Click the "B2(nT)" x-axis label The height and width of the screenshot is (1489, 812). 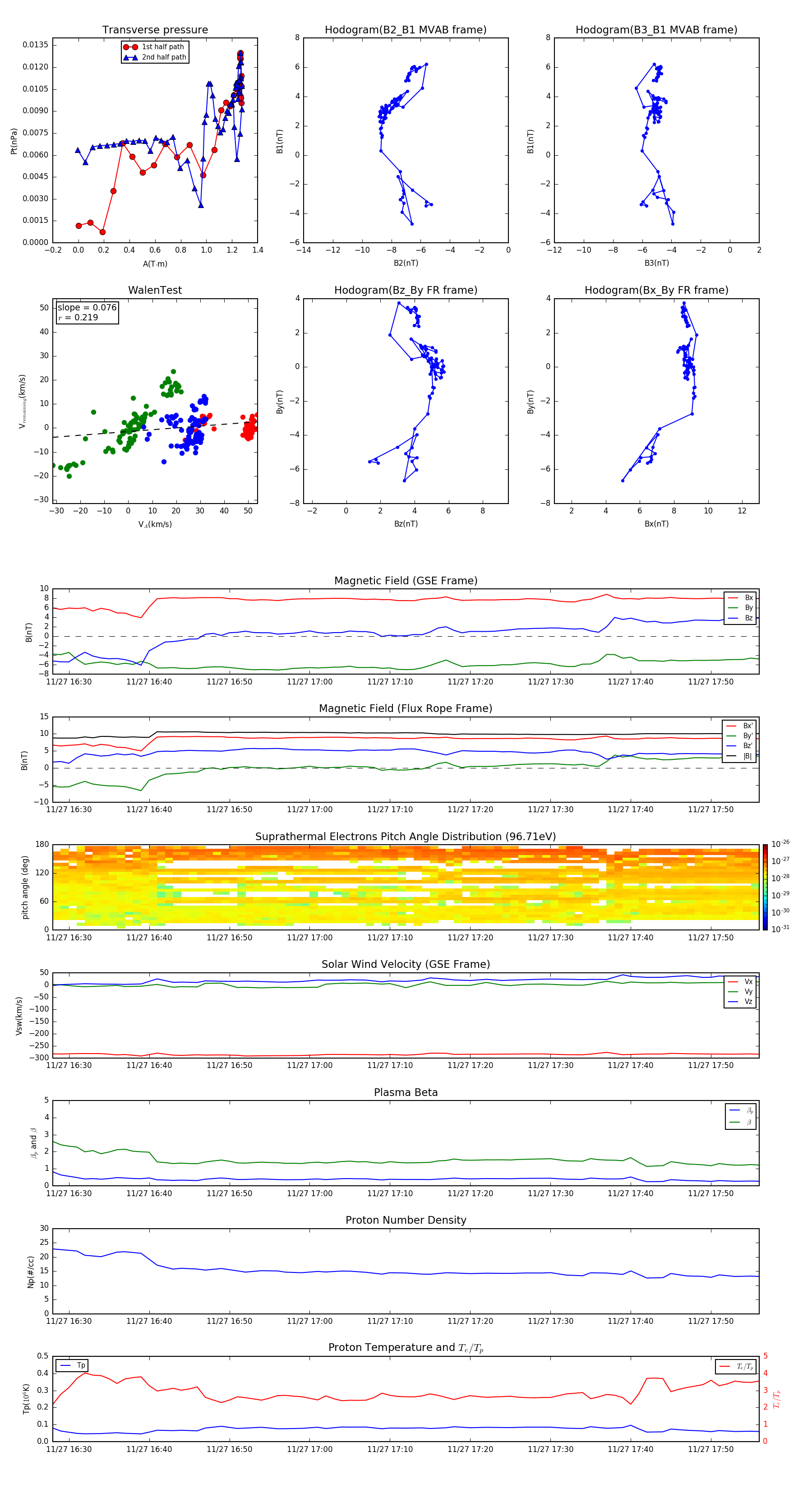pos(406,263)
